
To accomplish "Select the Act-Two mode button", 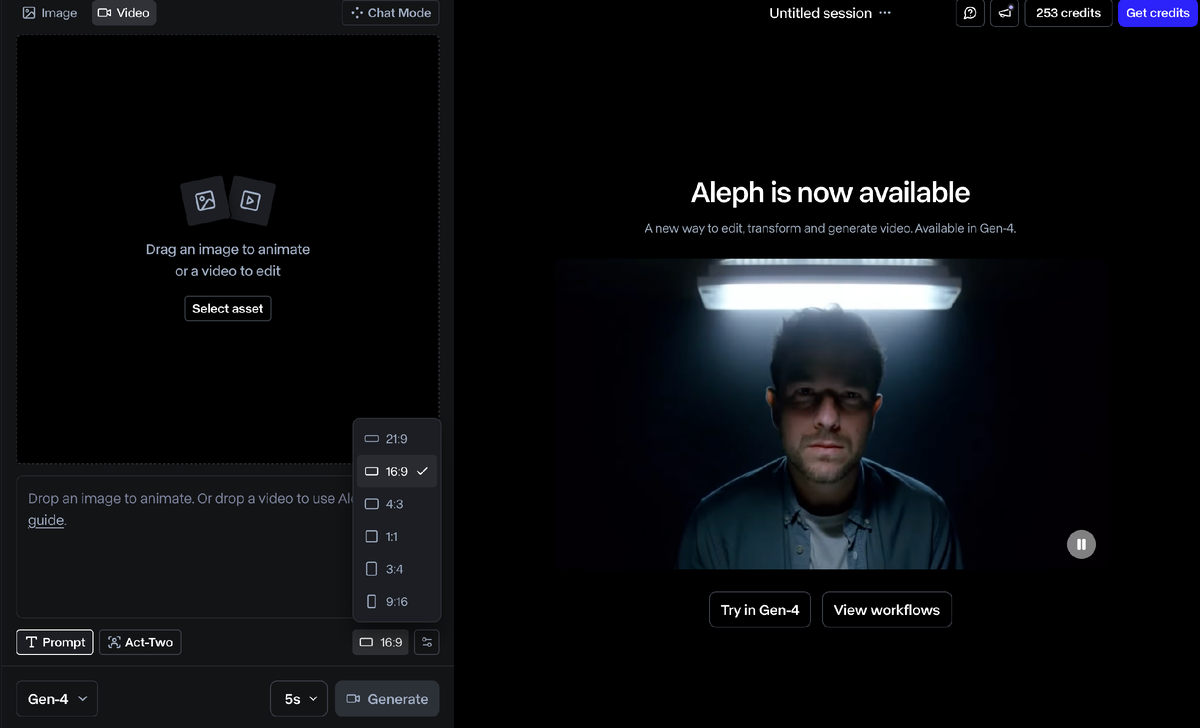I will [140, 642].
